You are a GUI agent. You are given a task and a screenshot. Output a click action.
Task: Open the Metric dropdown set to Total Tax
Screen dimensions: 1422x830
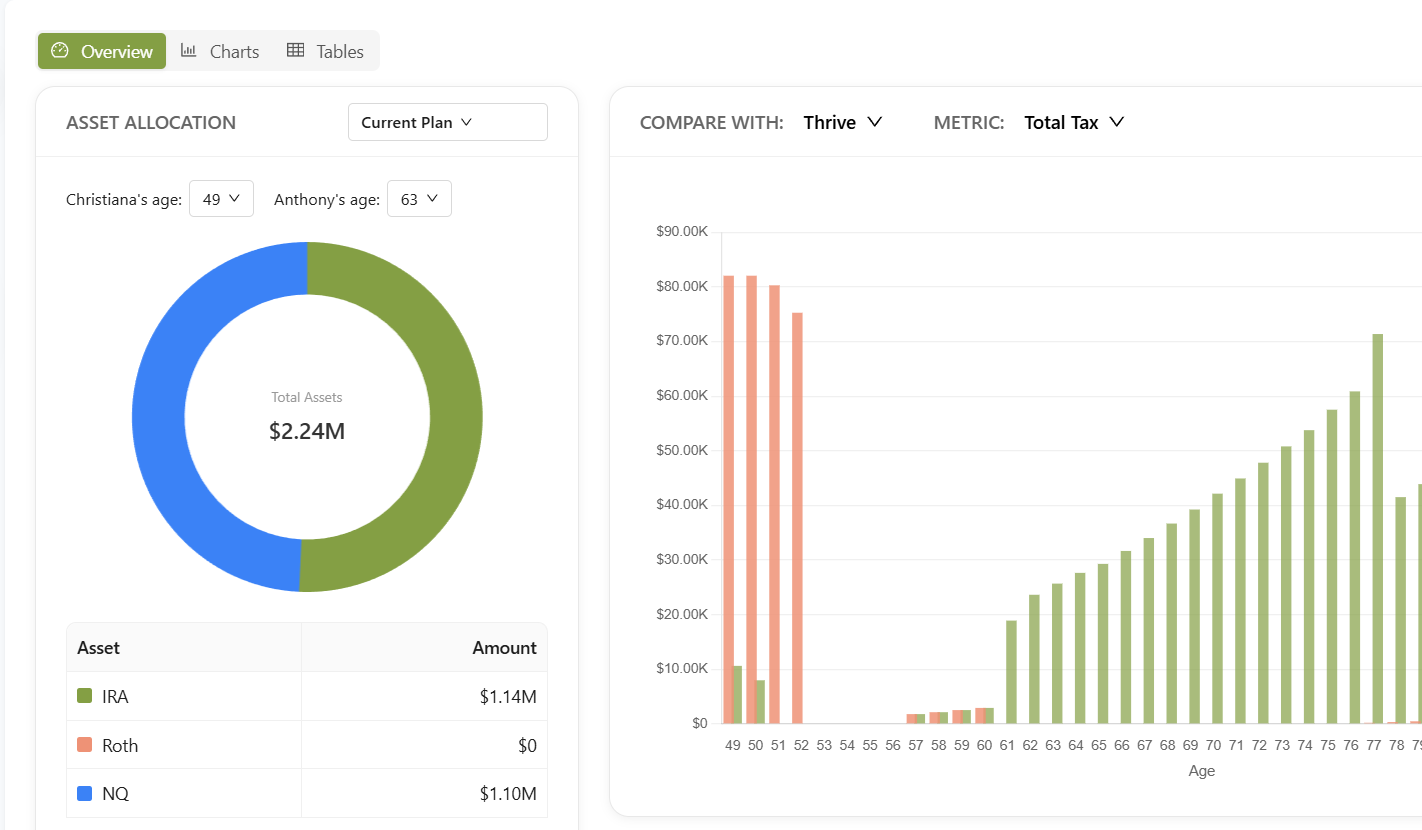[1074, 122]
